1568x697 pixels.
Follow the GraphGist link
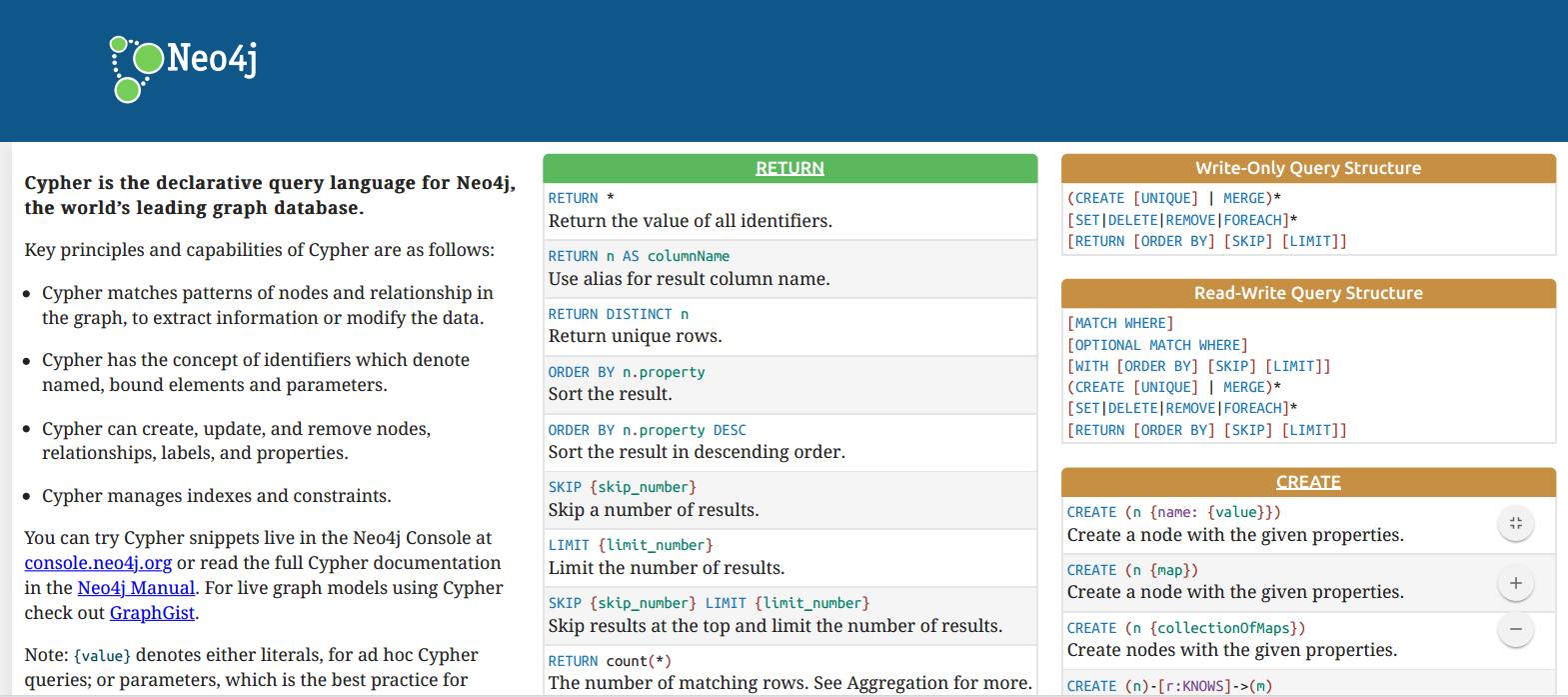point(152,613)
